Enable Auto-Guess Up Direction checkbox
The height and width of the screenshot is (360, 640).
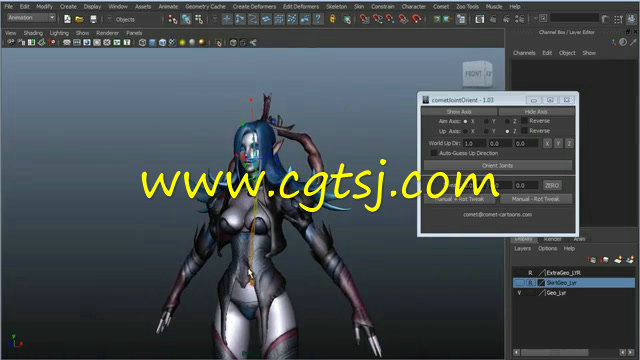(434, 153)
